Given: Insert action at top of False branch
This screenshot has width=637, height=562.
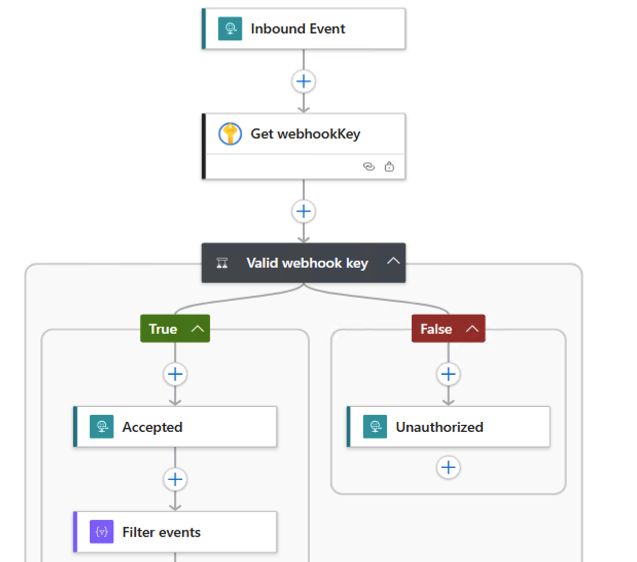Looking at the screenshot, I should click(449, 374).
